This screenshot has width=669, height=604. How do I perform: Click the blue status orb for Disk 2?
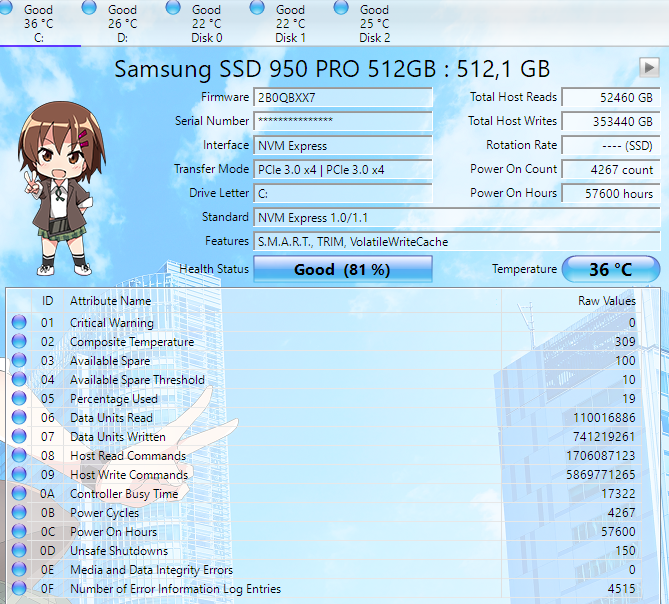click(341, 7)
